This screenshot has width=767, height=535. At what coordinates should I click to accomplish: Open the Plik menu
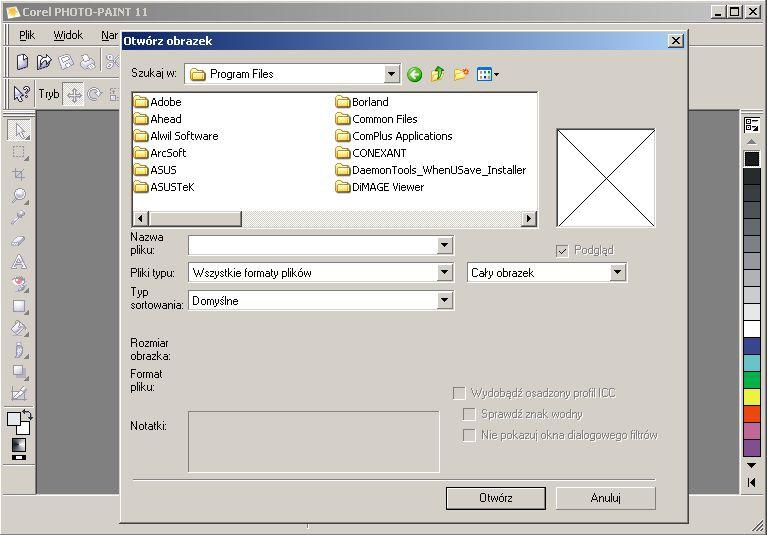pyautogui.click(x=27, y=35)
